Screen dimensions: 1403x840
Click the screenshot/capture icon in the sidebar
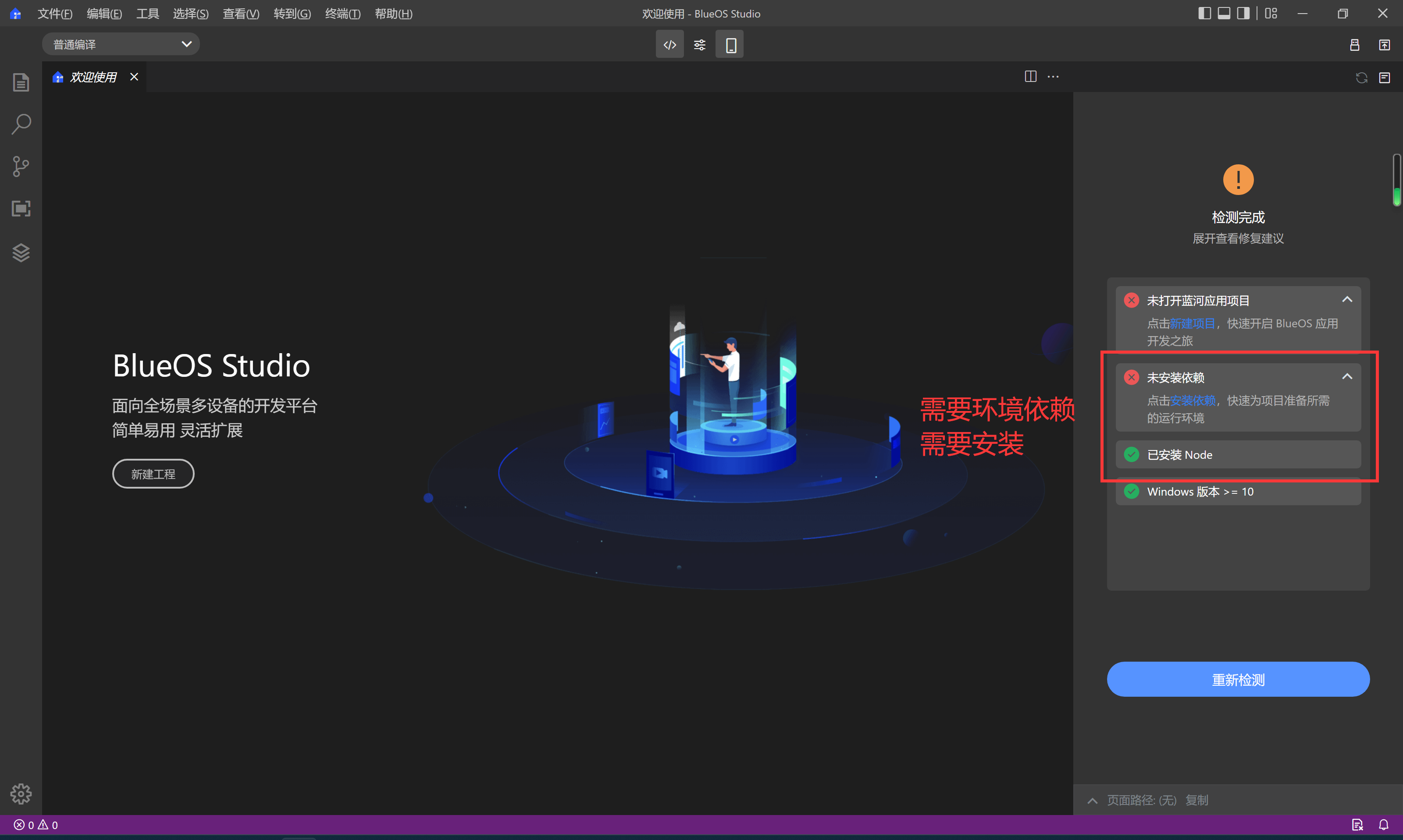point(21,208)
